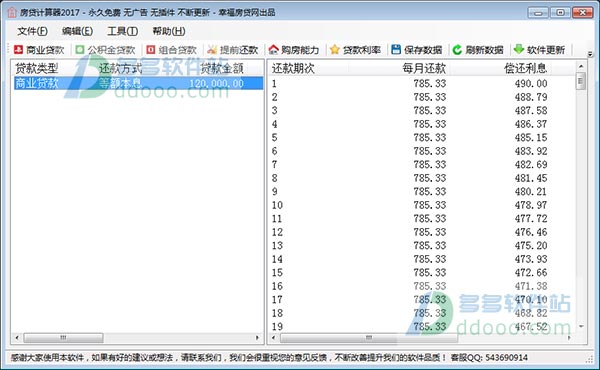The width and height of the screenshot is (600, 370).
Task: Click the interest value 476.46
Action: pyautogui.click(x=531, y=232)
